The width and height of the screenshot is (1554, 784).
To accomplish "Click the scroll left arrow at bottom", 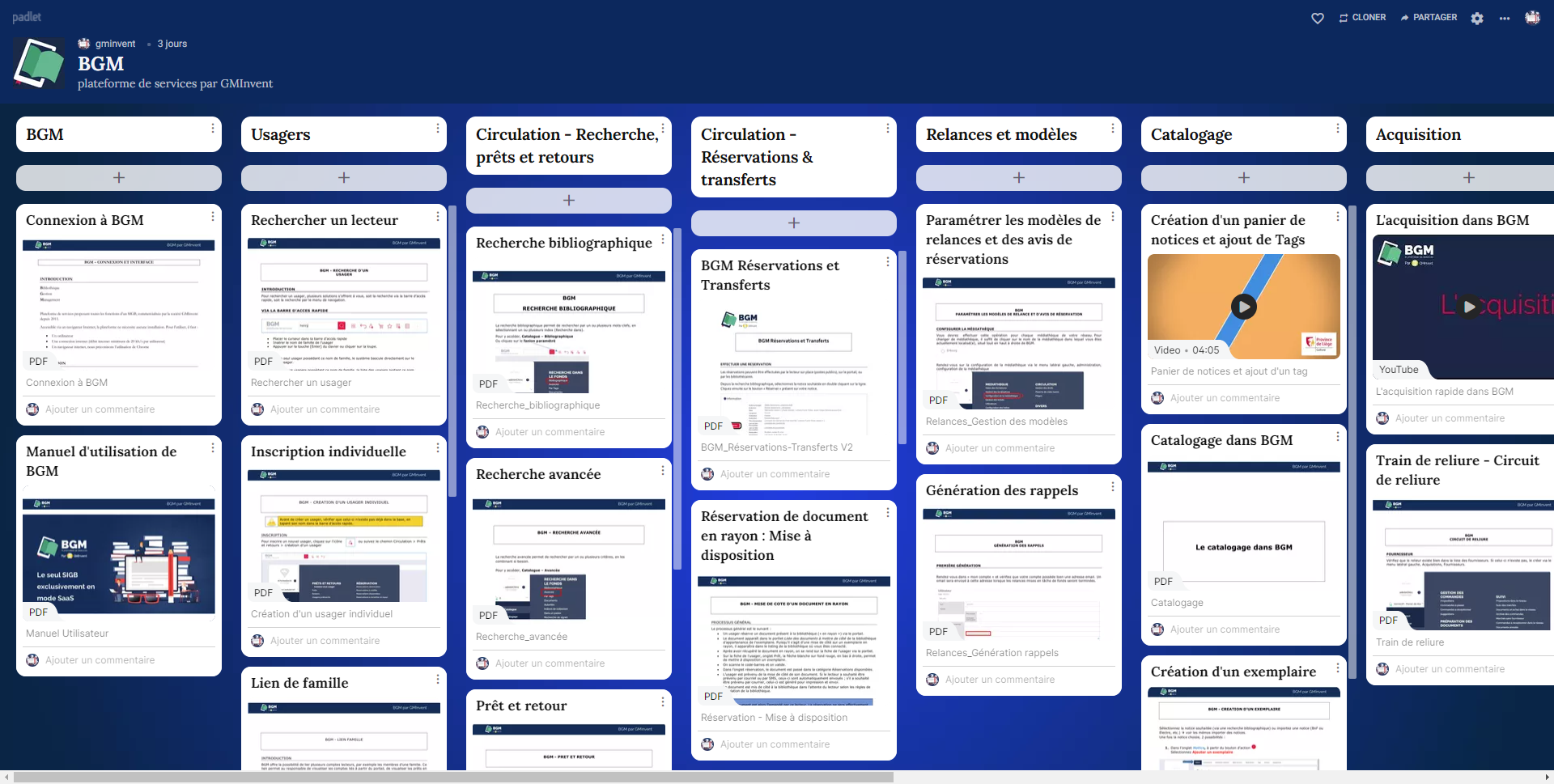I will (x=6, y=778).
